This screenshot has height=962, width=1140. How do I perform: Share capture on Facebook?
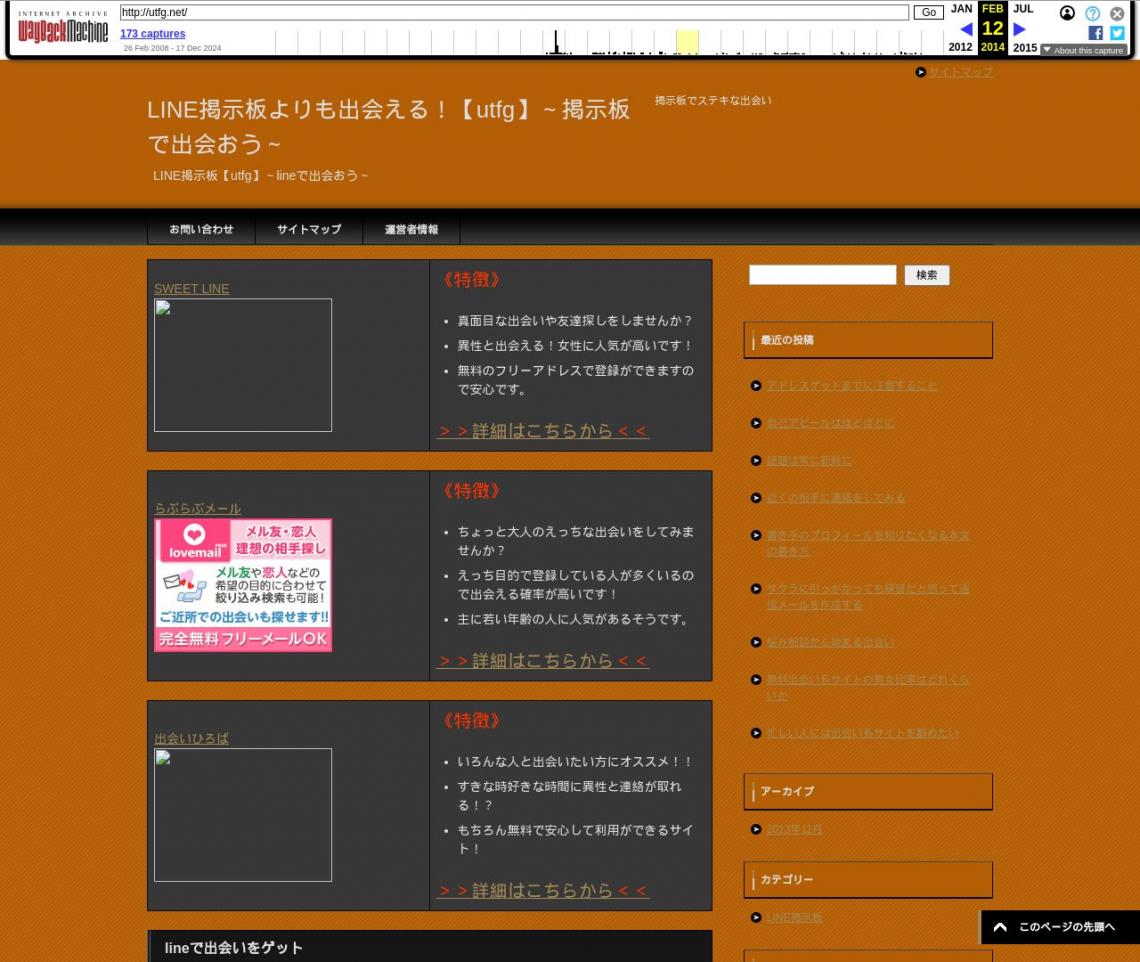(1095, 33)
